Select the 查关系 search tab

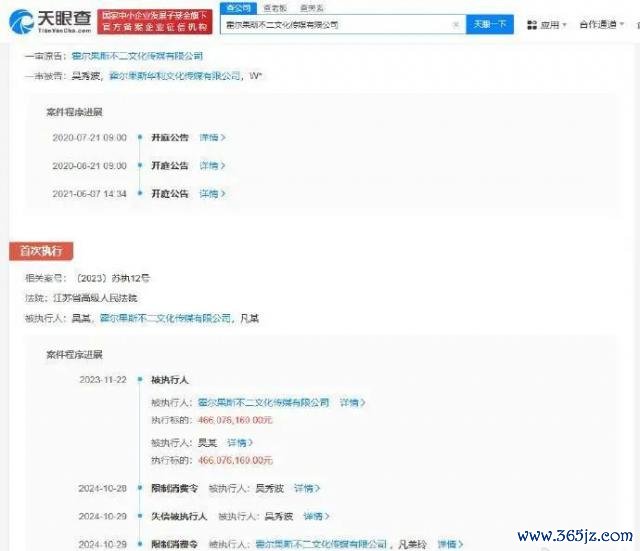point(312,8)
